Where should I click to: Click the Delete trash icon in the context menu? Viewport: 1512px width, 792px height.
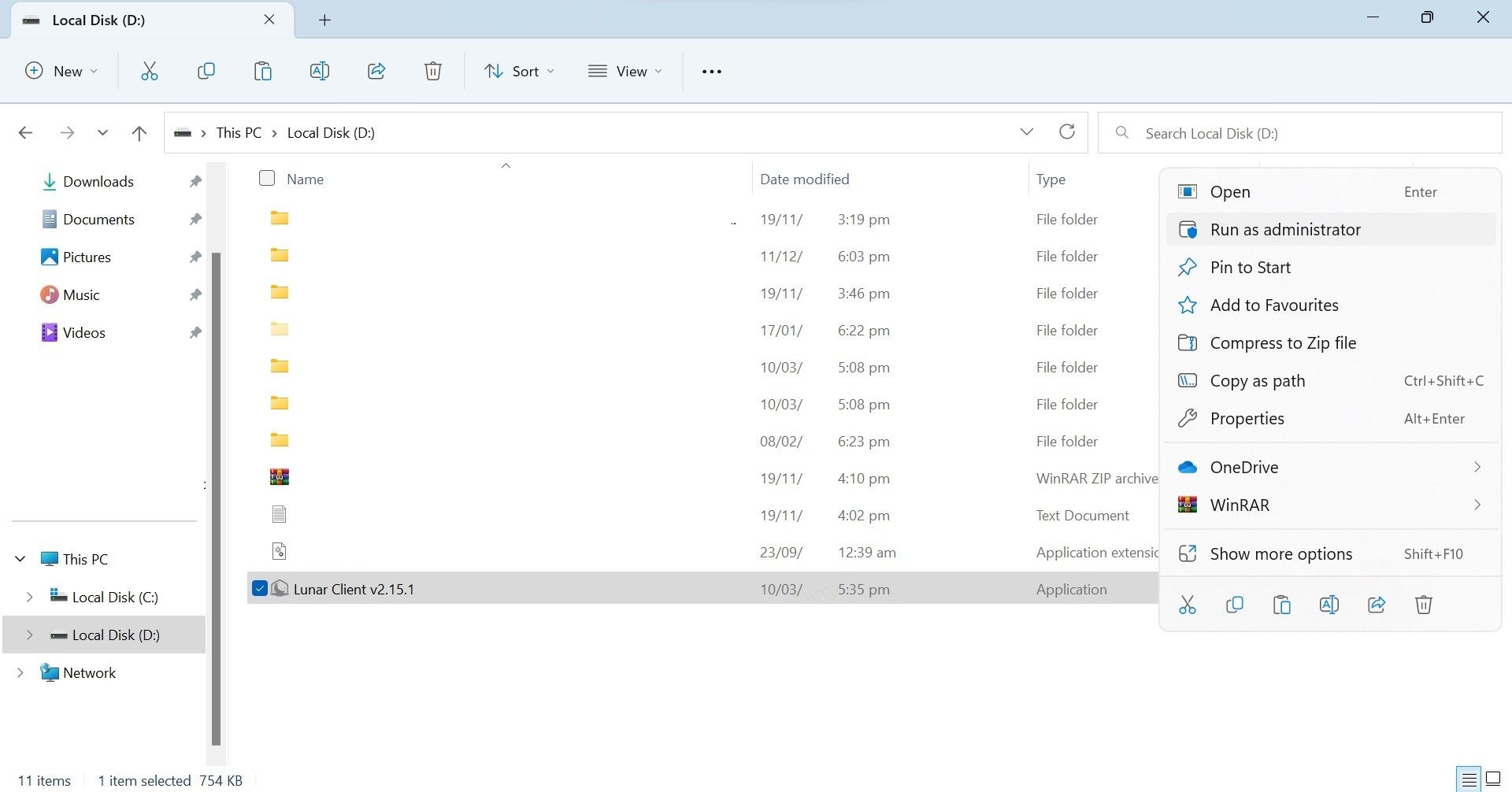pyautogui.click(x=1423, y=605)
